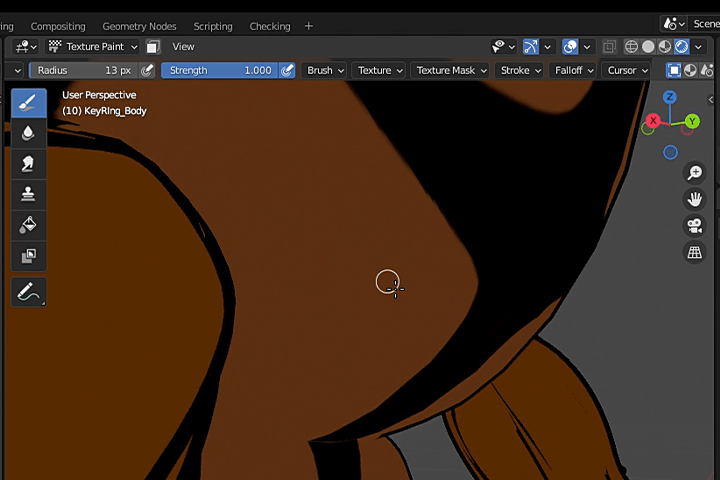Image resolution: width=720 pixels, height=480 pixels.
Task: Select the Soften tool (droplet icon)
Action: pos(28,133)
